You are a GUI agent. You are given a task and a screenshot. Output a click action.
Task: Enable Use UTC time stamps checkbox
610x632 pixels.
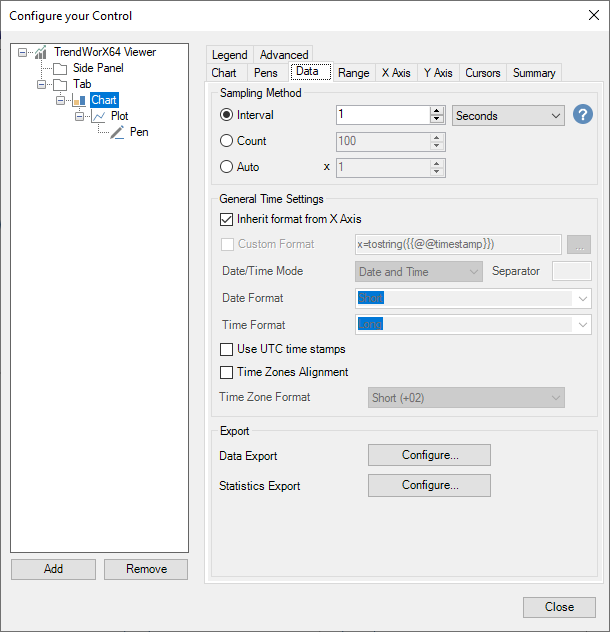(x=226, y=349)
